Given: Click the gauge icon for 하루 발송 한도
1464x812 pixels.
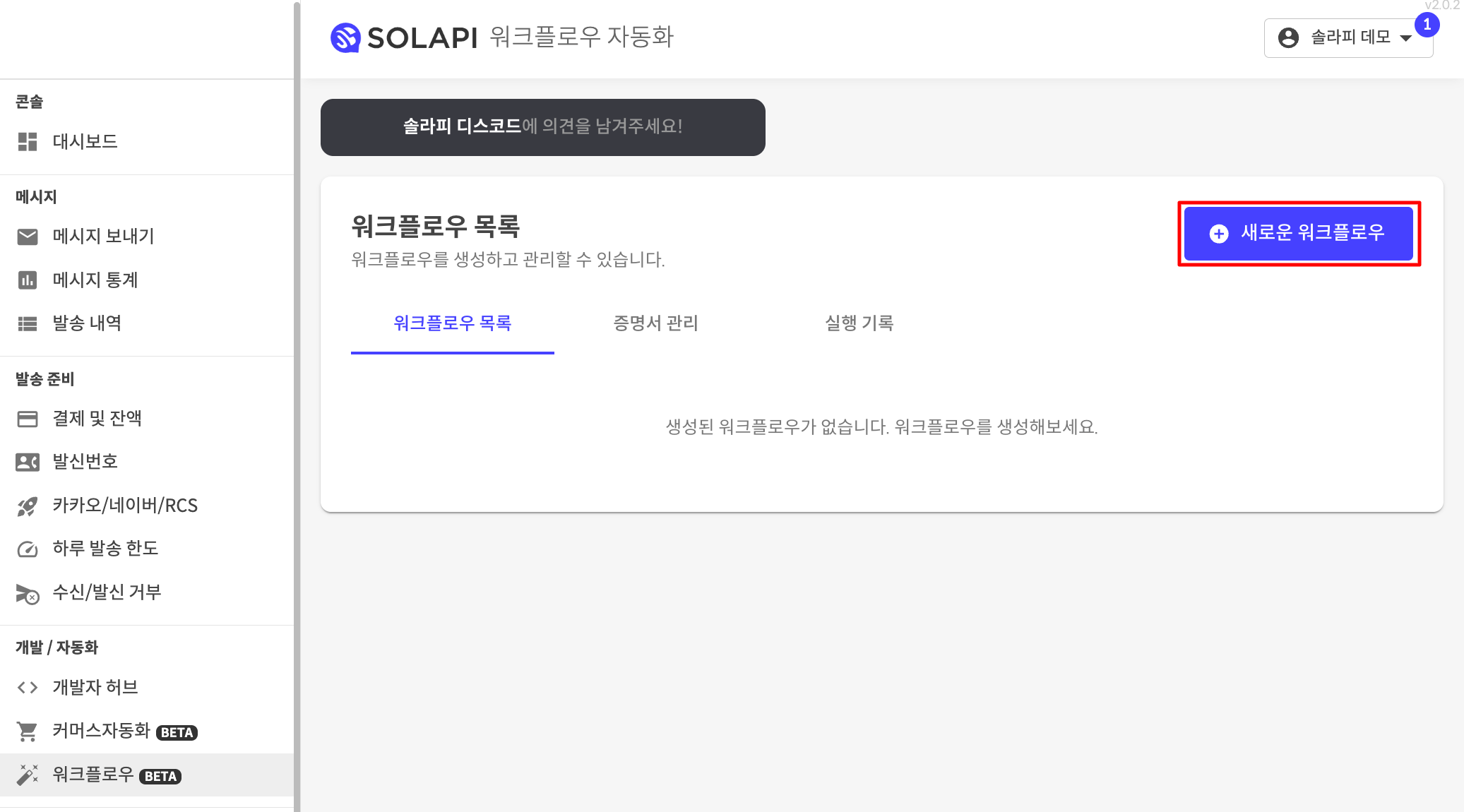Looking at the screenshot, I should click(28, 549).
